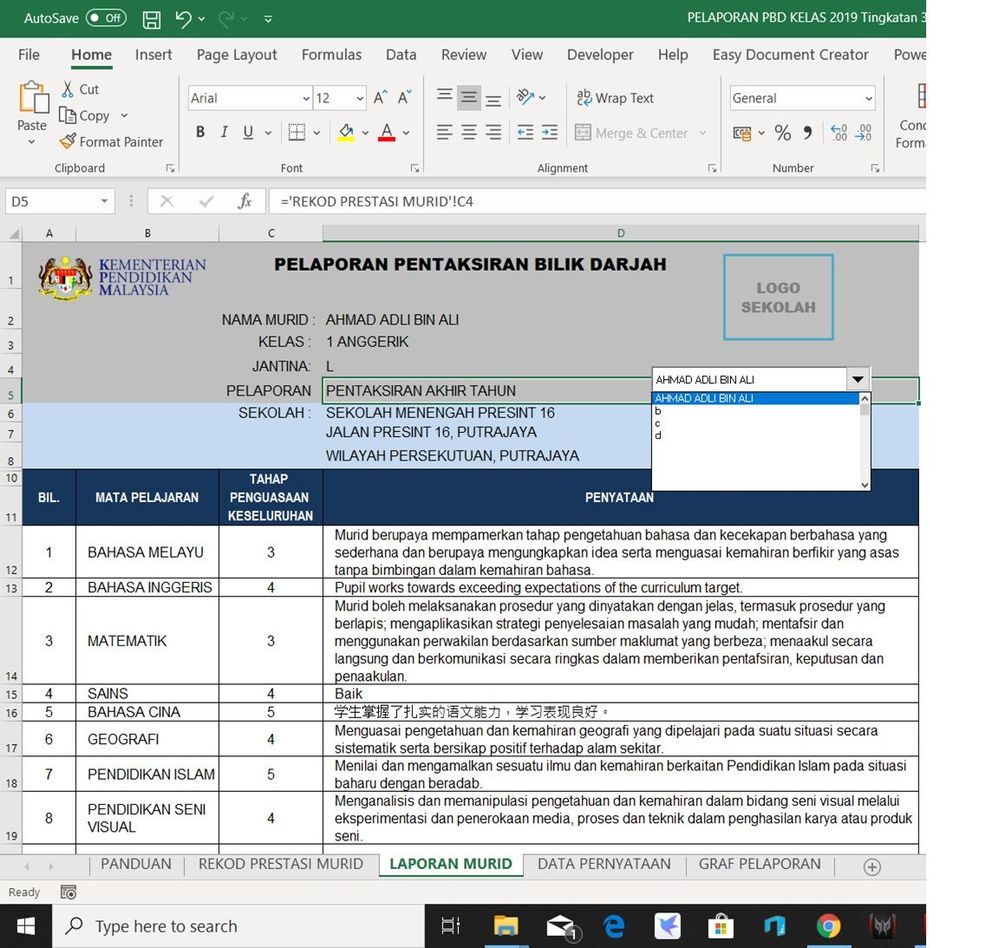
Task: Open Customize Quick Access Toolbar dropdown
Action: click(268, 19)
